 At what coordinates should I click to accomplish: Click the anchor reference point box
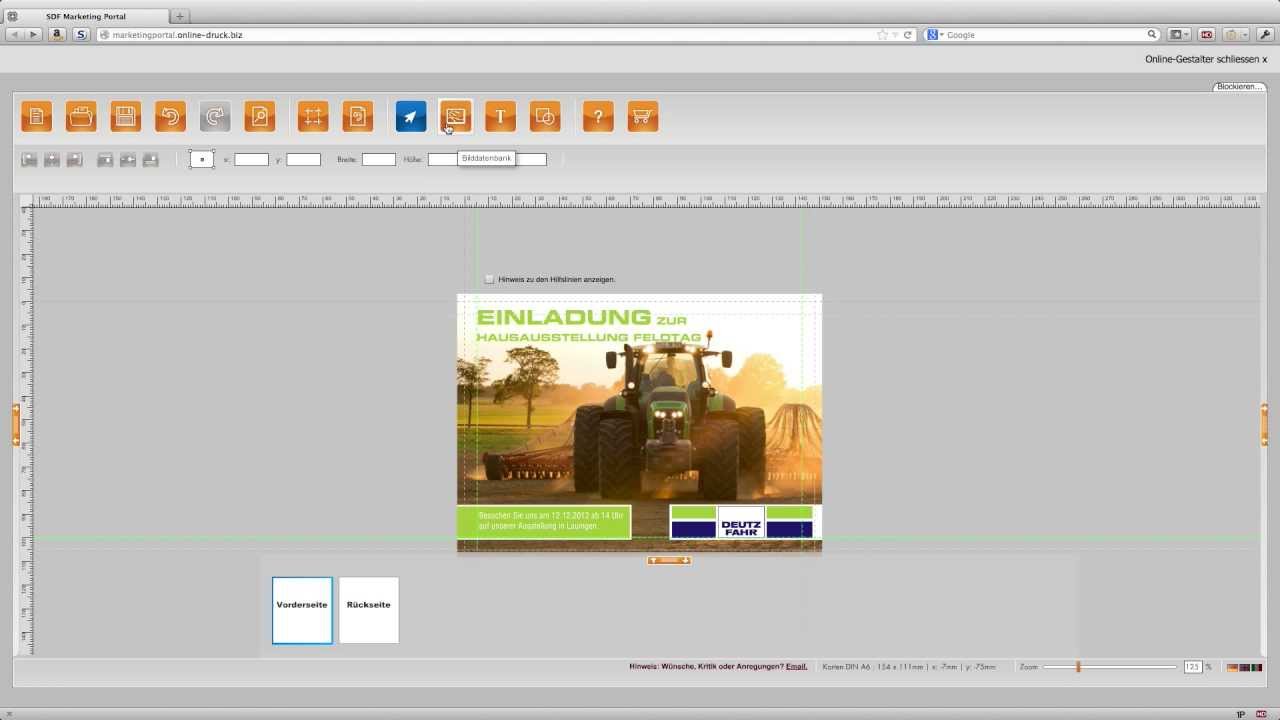click(x=202, y=159)
